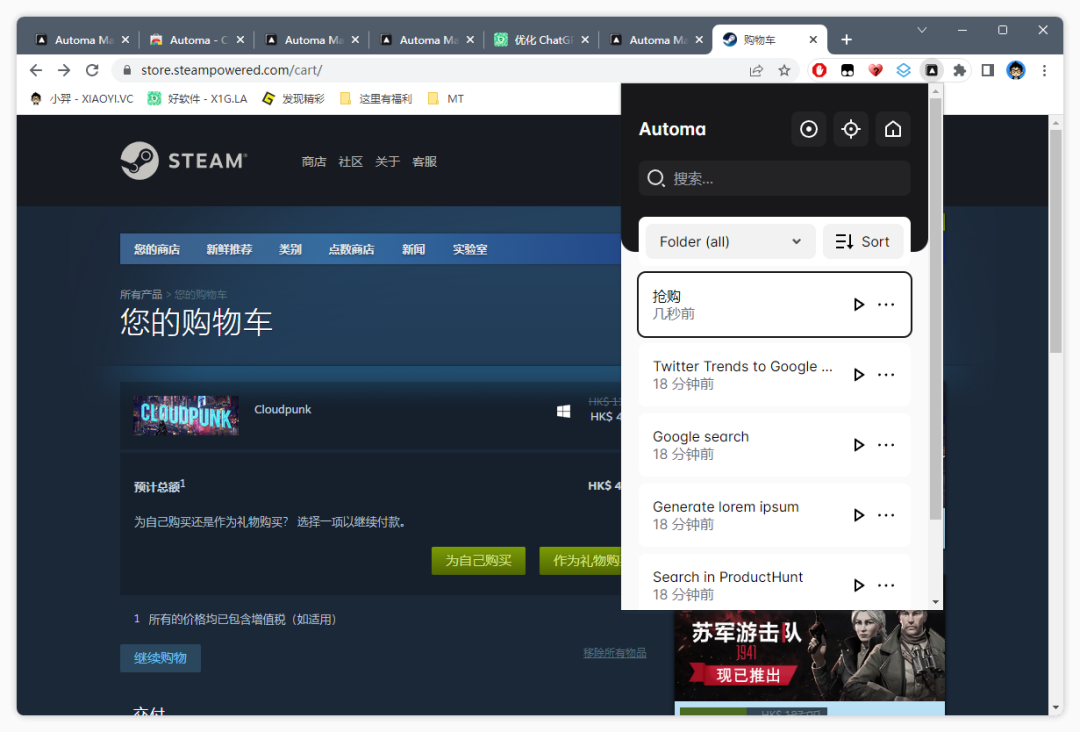Image resolution: width=1080 pixels, height=732 pixels.
Task: Bookmark this page with star icon
Action: tap(784, 70)
